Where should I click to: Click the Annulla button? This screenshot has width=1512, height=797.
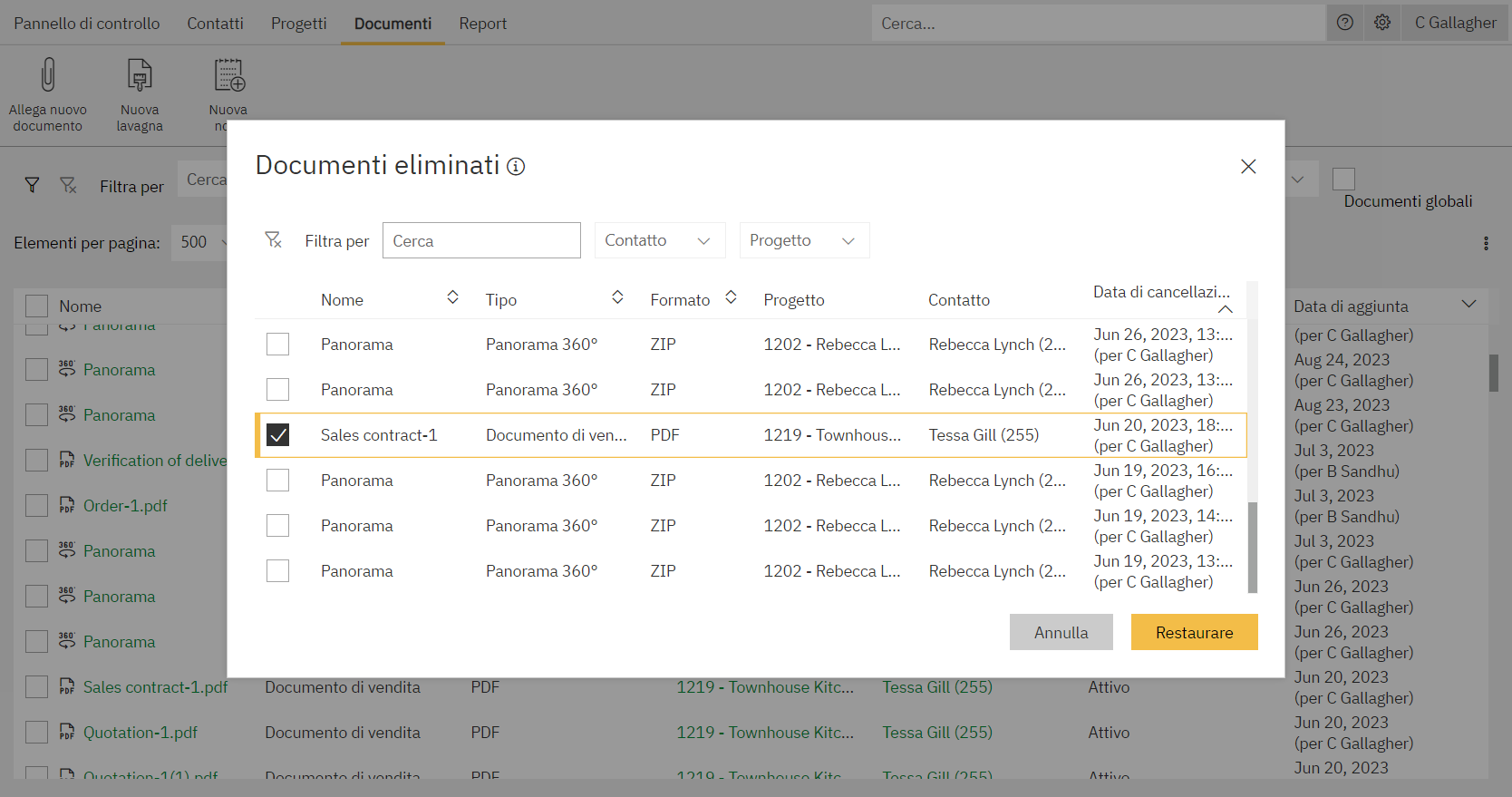coord(1061,632)
